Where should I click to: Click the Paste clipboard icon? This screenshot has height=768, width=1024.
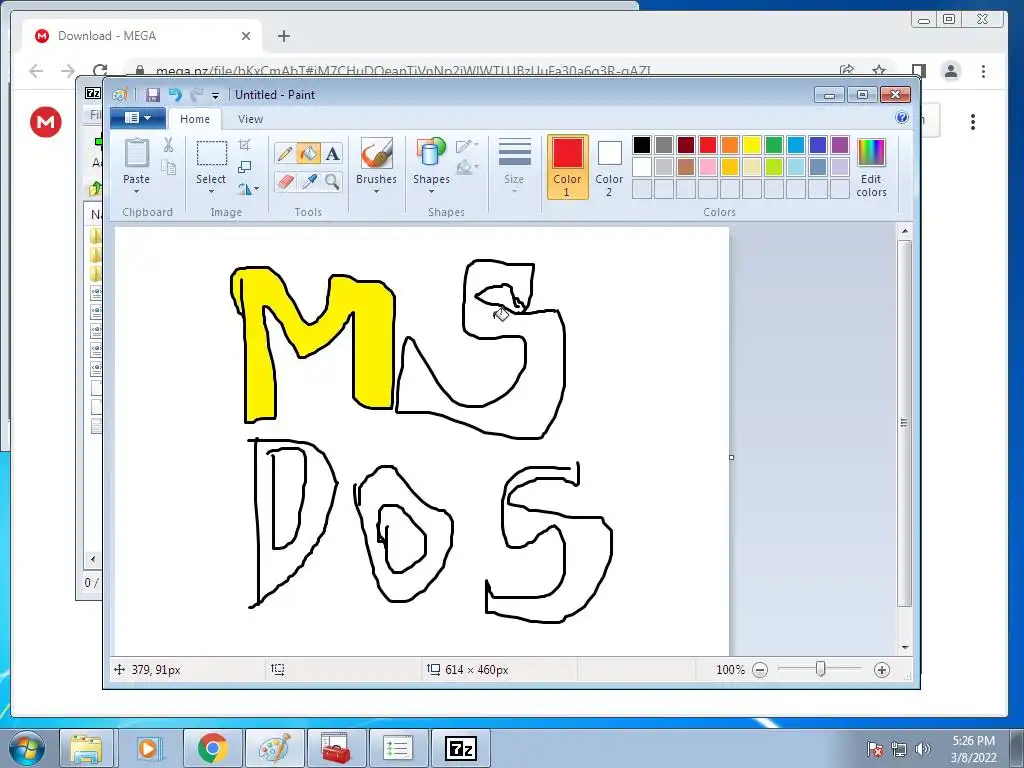136,153
